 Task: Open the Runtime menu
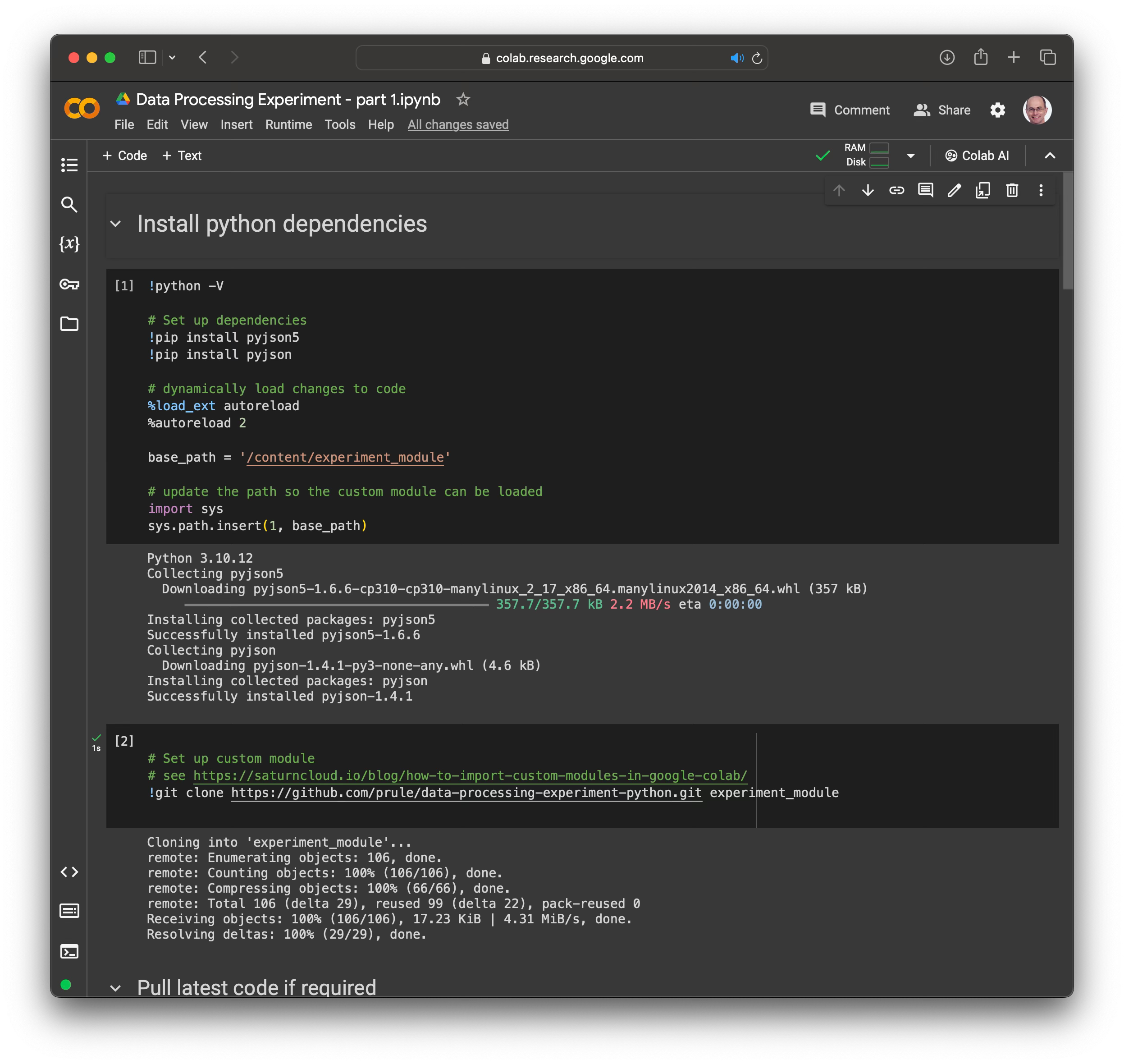click(288, 125)
